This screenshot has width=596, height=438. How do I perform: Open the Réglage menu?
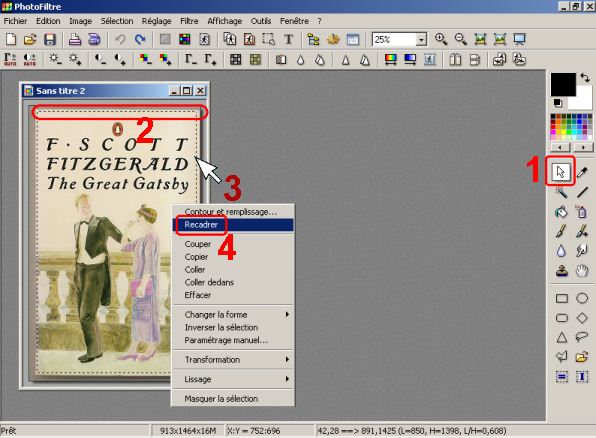pyautogui.click(x=156, y=21)
